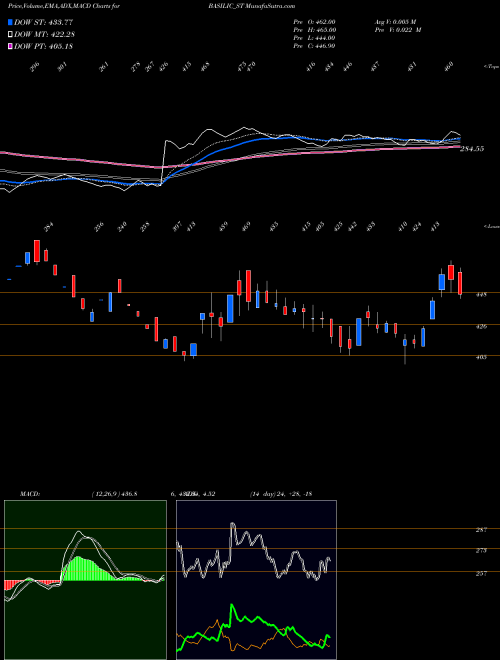Click the ADX '(14 day) 24, +28, -18' label
Screen dimensions: 500x660
point(281,494)
